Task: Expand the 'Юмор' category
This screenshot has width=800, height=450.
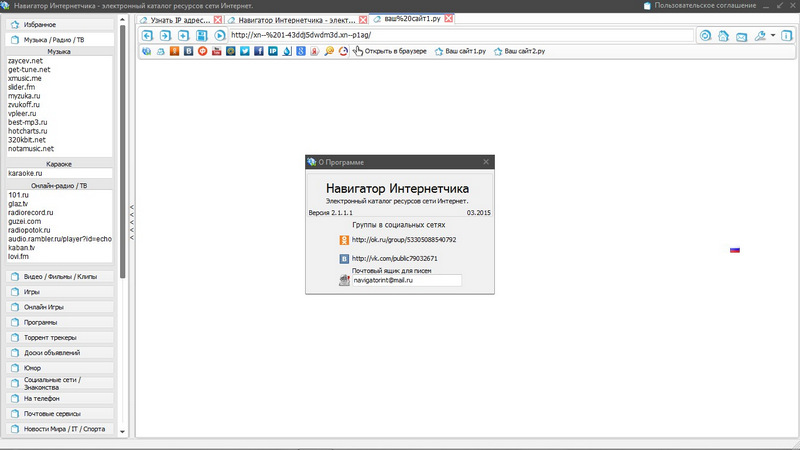Action: tap(60, 368)
